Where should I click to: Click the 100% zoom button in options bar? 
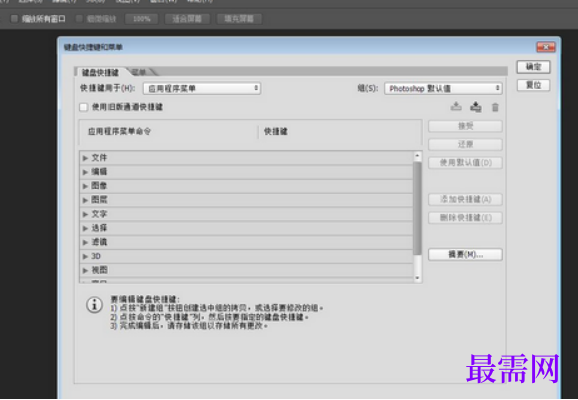(x=142, y=19)
